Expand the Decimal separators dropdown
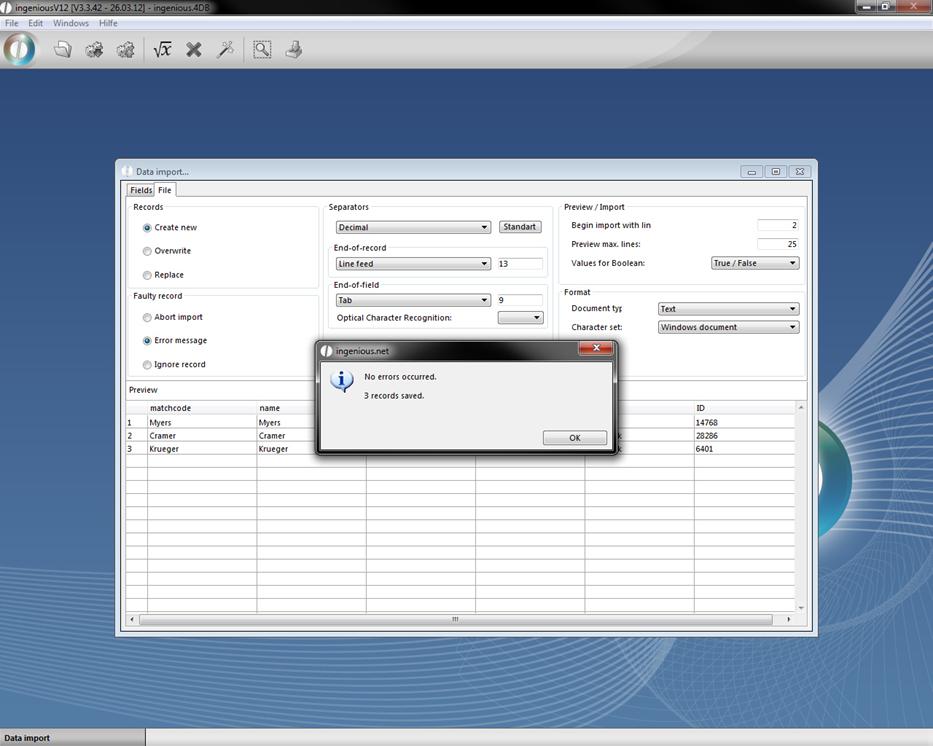The height and width of the screenshot is (746, 933). 413,227
